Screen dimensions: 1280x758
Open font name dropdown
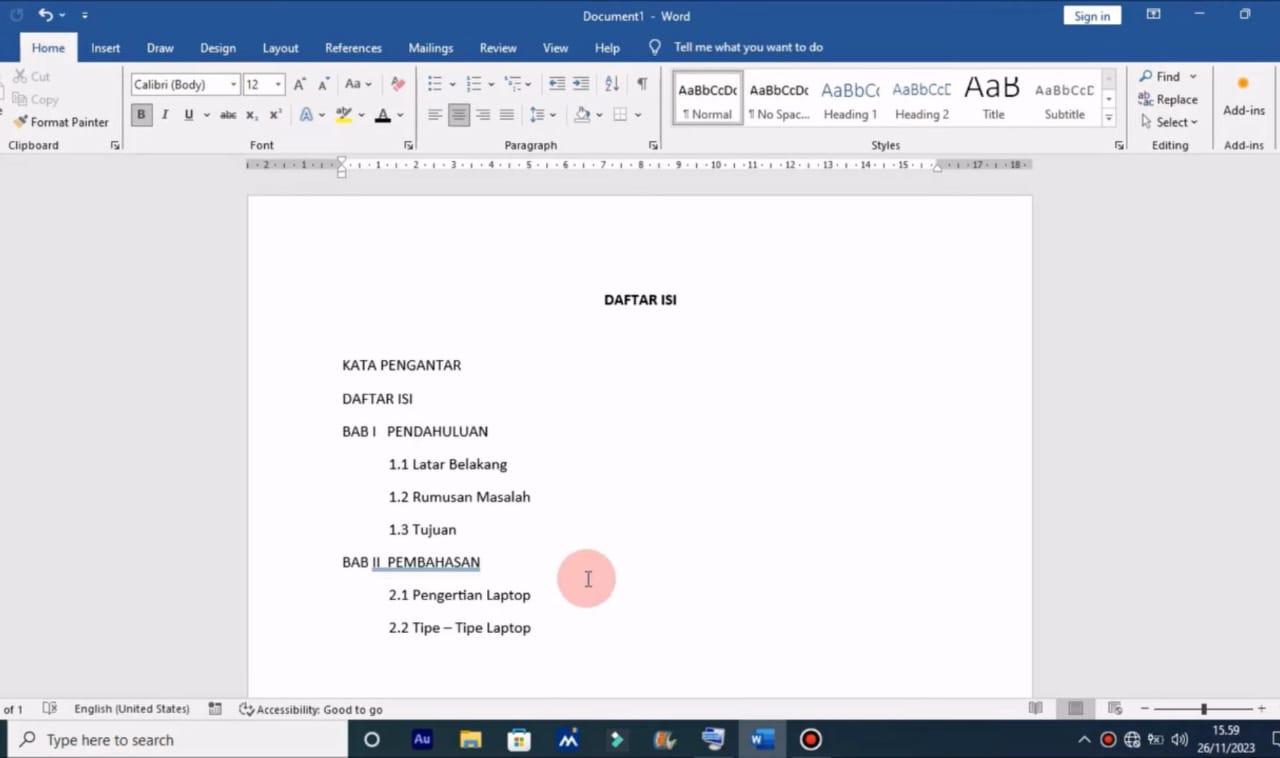[x=233, y=84]
